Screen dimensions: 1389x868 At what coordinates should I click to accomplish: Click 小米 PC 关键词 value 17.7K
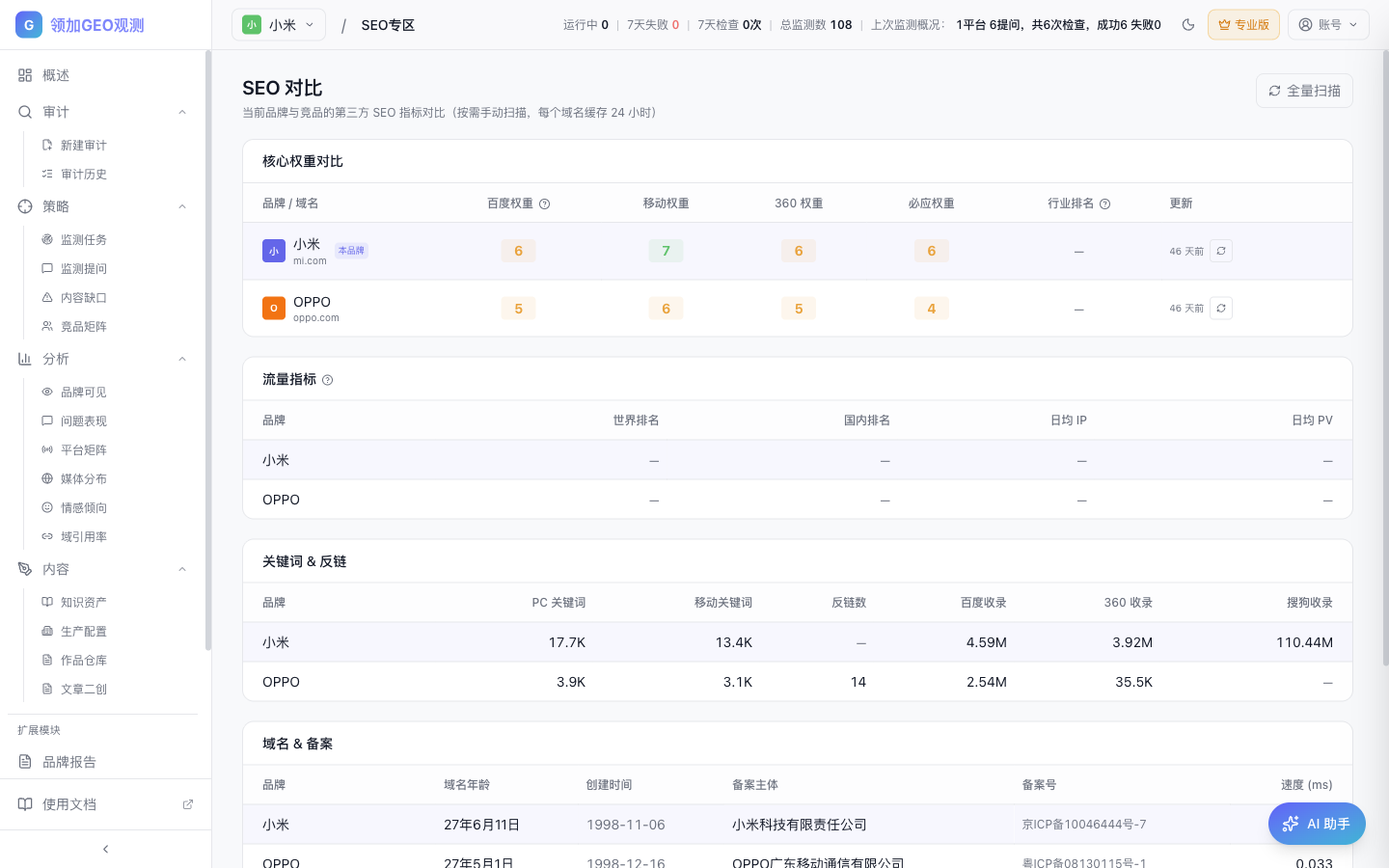click(567, 642)
